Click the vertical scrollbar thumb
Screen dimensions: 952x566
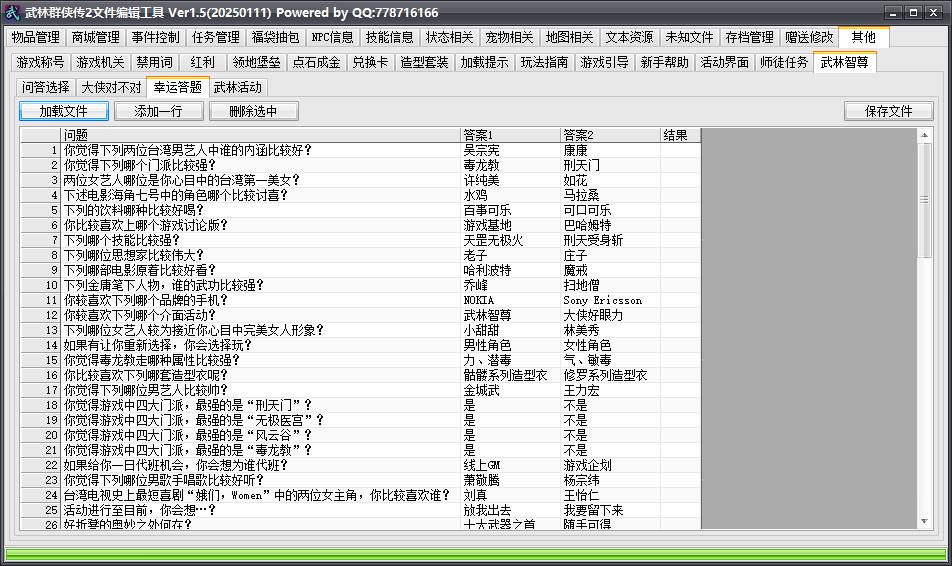[924, 200]
